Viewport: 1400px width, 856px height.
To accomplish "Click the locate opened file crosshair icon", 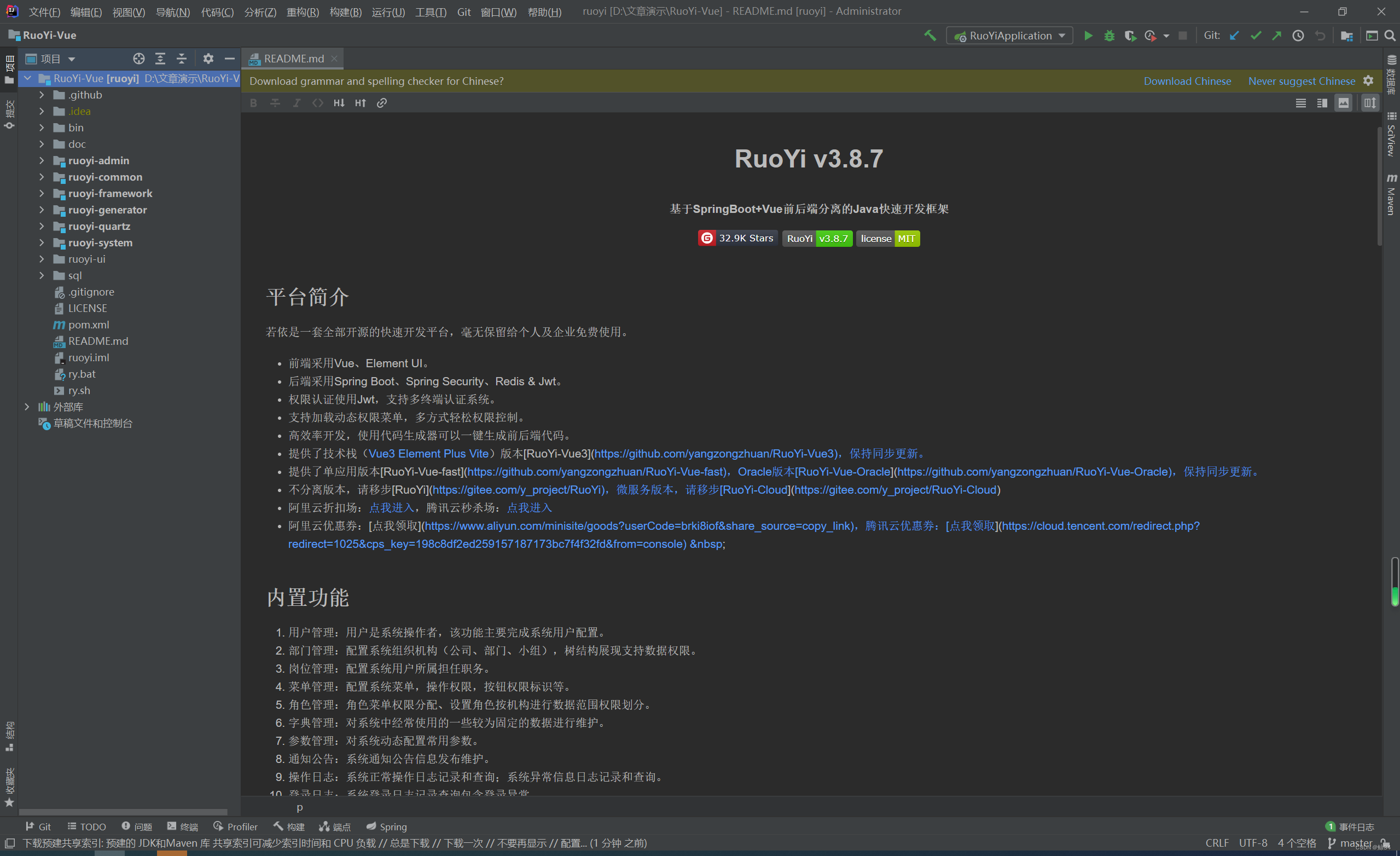I will pos(138,59).
